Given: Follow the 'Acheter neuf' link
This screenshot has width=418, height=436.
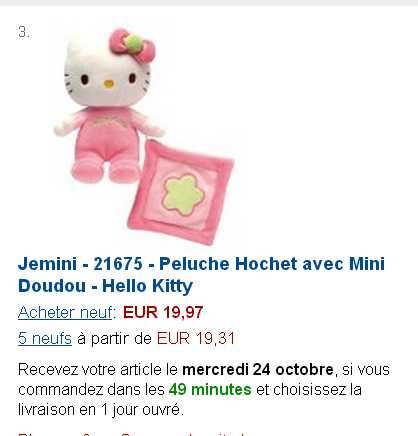Looking at the screenshot, I should click(65, 313).
